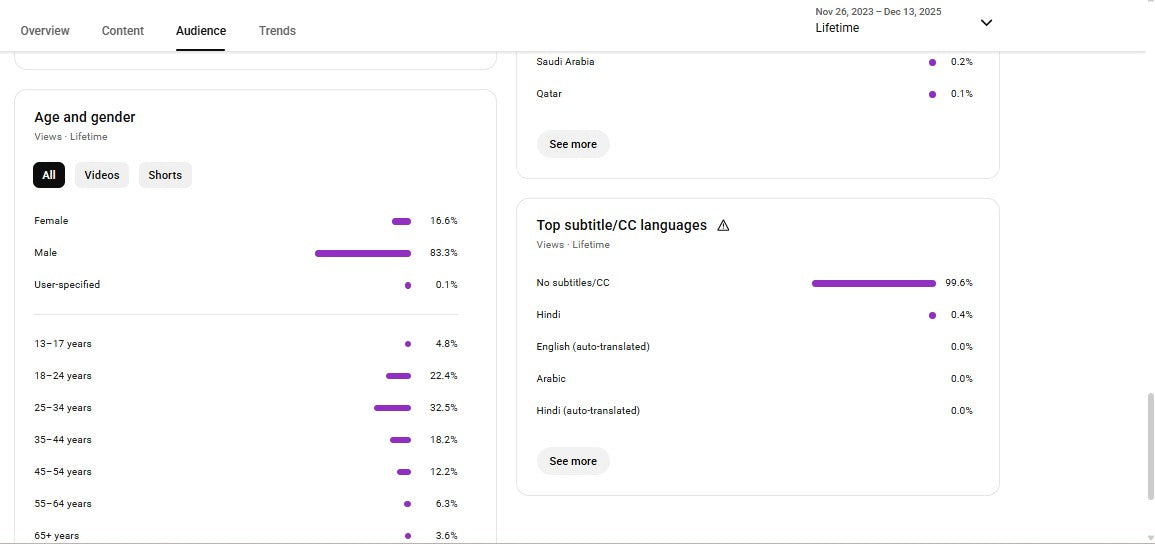Click the Hindi subtitle dot indicator
Viewport: 1155px width, 544px height.
[x=932, y=315]
